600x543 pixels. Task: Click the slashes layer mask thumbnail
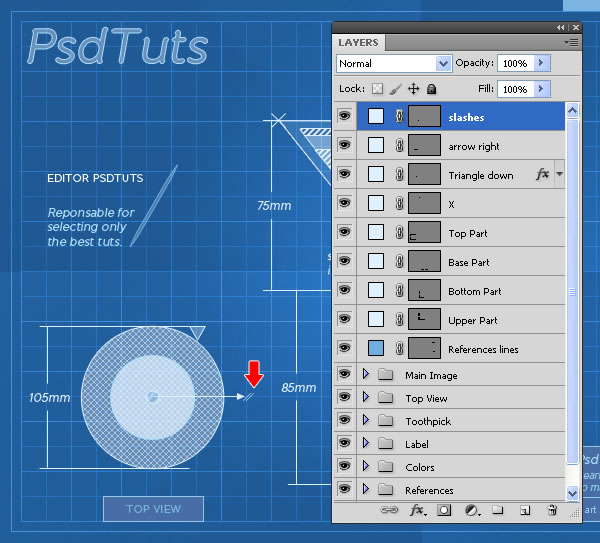pos(424,116)
